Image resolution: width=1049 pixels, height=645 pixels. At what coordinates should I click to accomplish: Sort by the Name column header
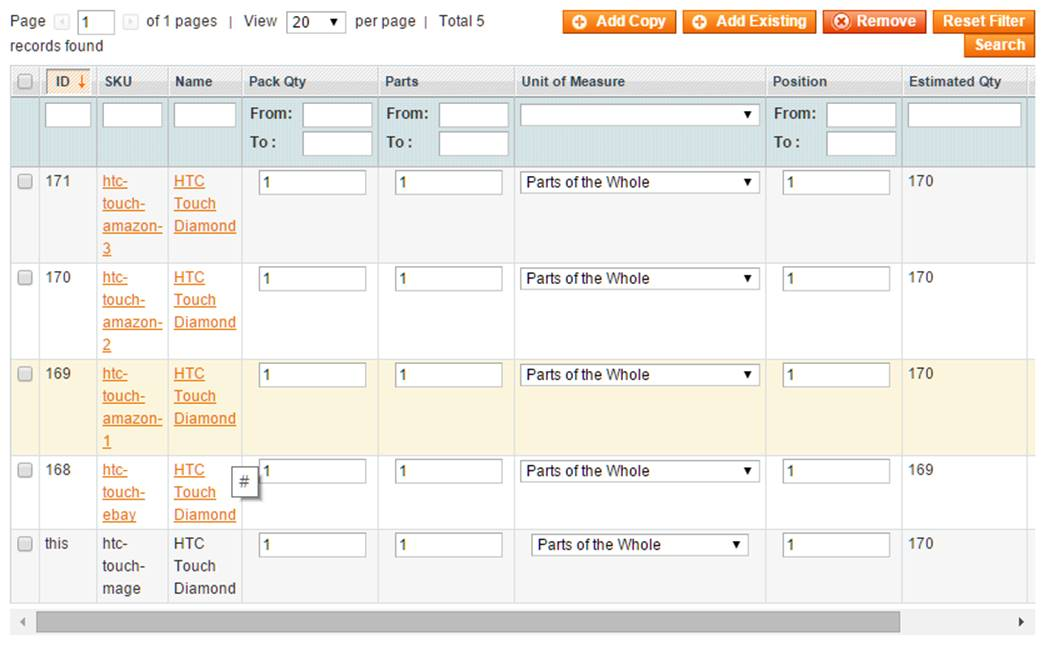pyautogui.click(x=193, y=82)
